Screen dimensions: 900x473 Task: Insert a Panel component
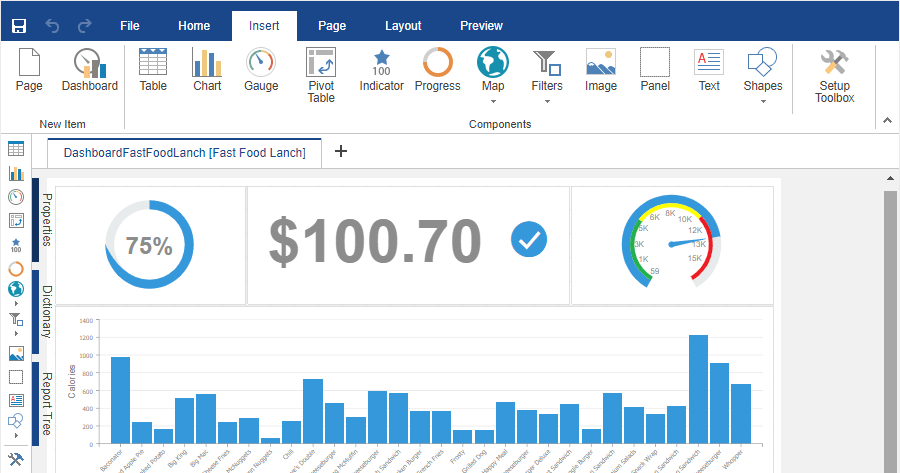(655, 70)
